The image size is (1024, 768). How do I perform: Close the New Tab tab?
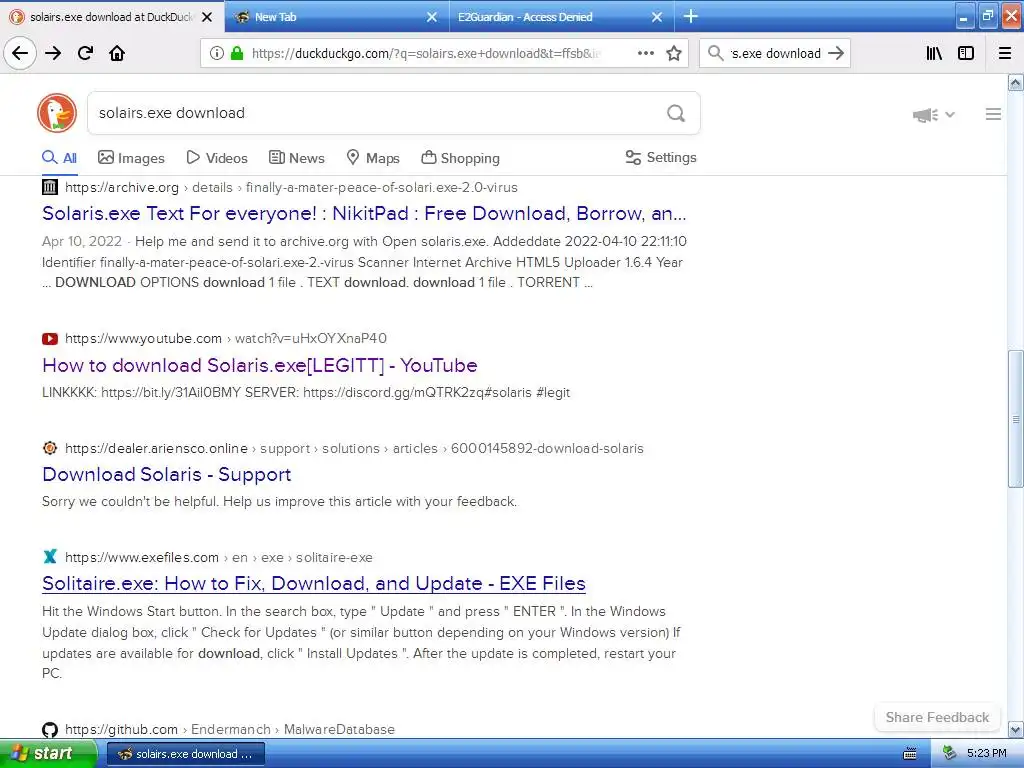(432, 17)
